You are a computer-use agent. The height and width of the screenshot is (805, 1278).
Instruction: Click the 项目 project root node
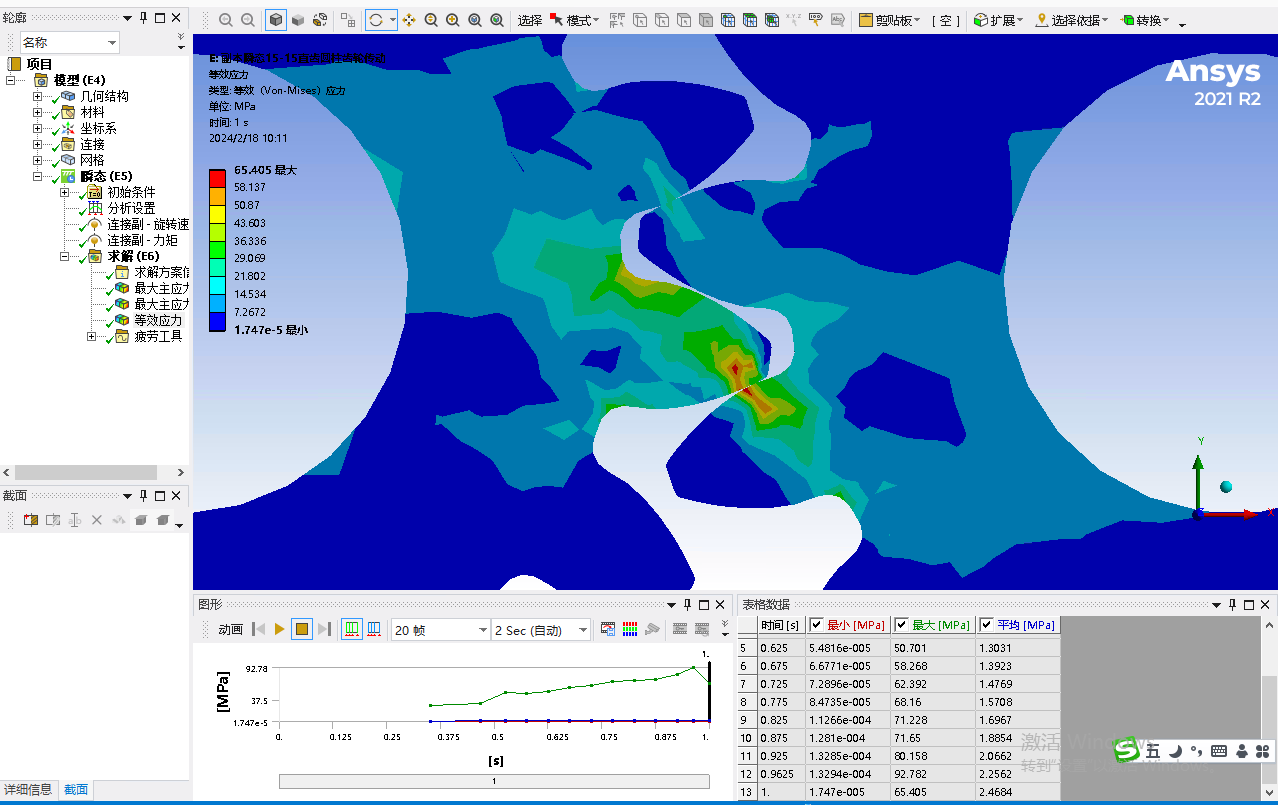click(38, 64)
